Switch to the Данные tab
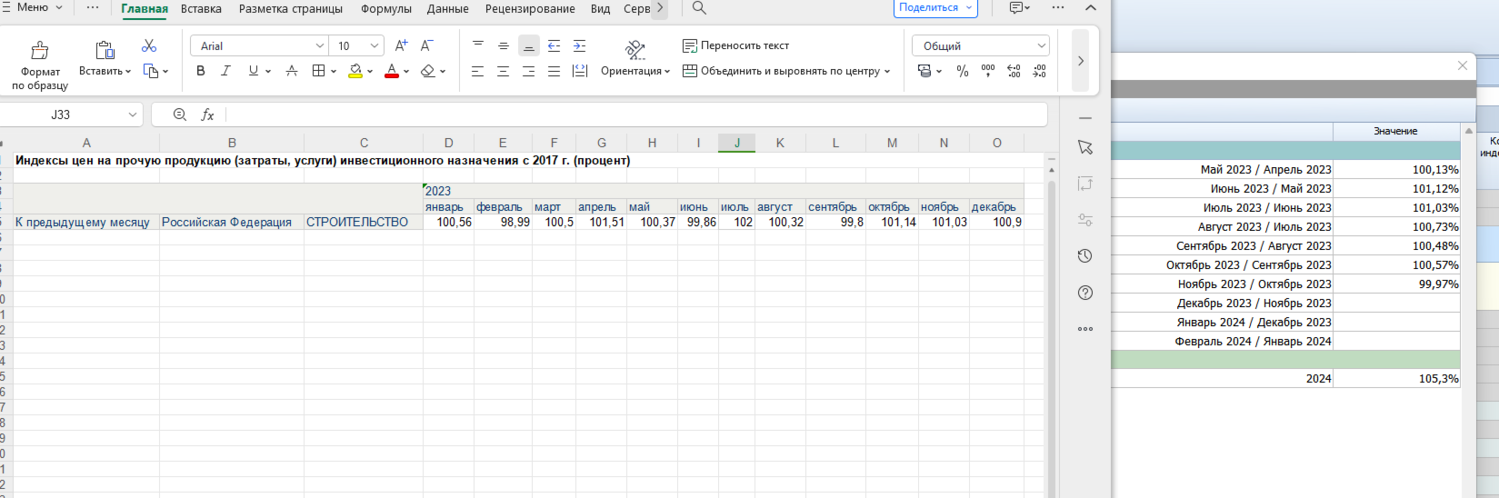The width and height of the screenshot is (1499, 498). 448,8
